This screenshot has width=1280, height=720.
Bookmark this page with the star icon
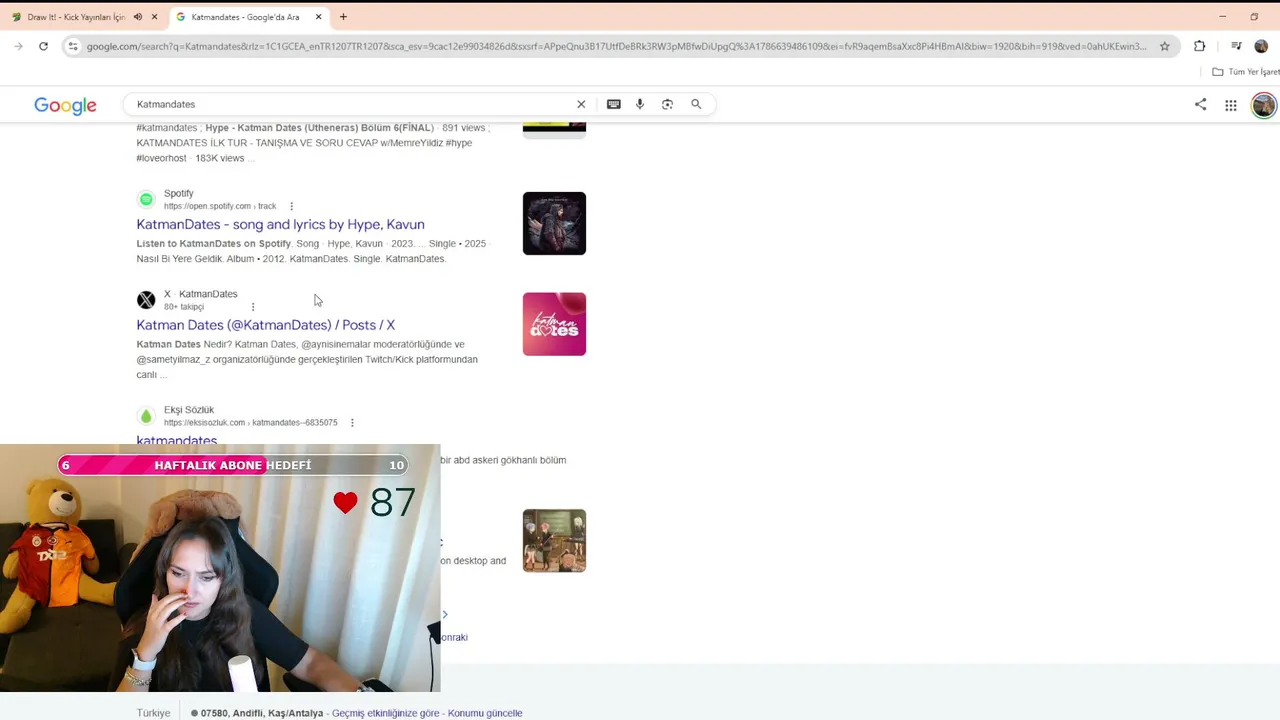1165,46
